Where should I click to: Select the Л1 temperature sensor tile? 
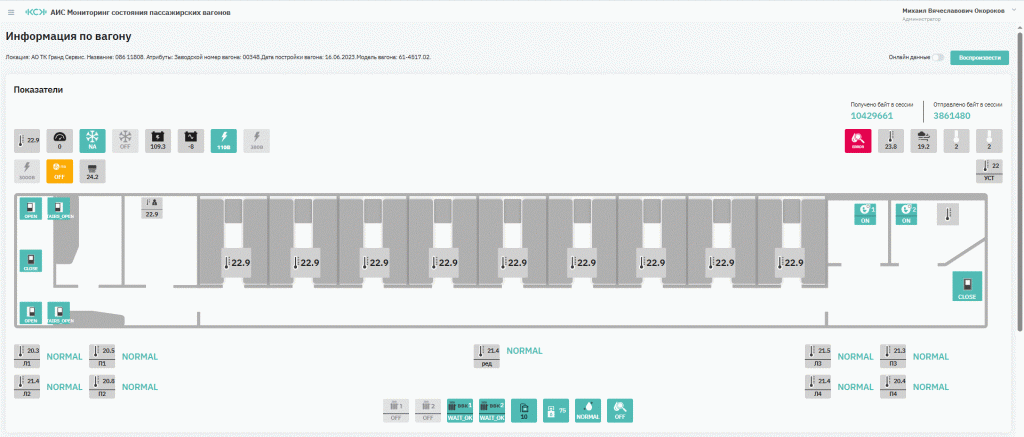coord(27,356)
